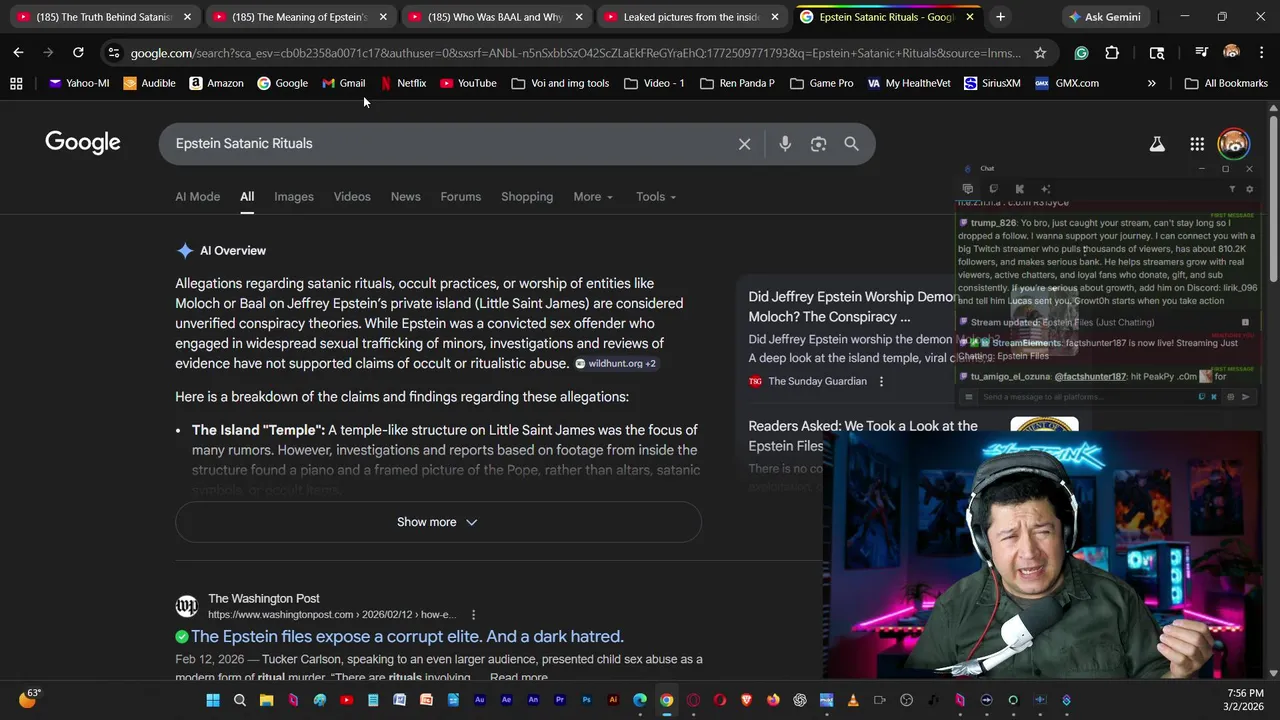
Task: Switch to the Videos results tab
Action: 352,197
